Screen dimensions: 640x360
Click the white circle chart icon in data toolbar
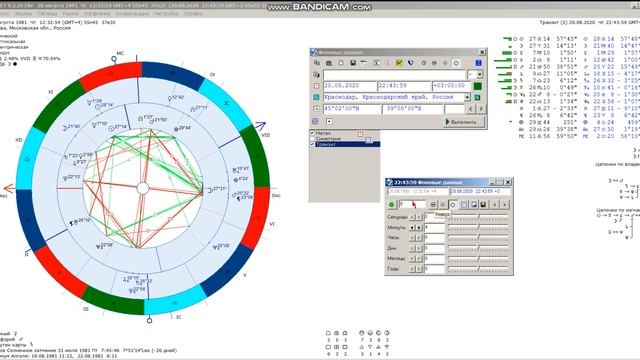coord(456,63)
